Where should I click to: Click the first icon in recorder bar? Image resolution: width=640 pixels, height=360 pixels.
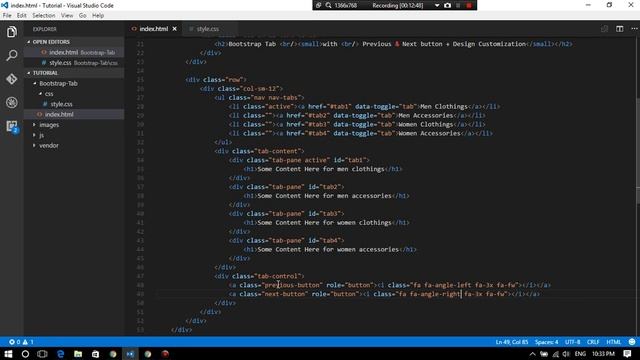318,5
